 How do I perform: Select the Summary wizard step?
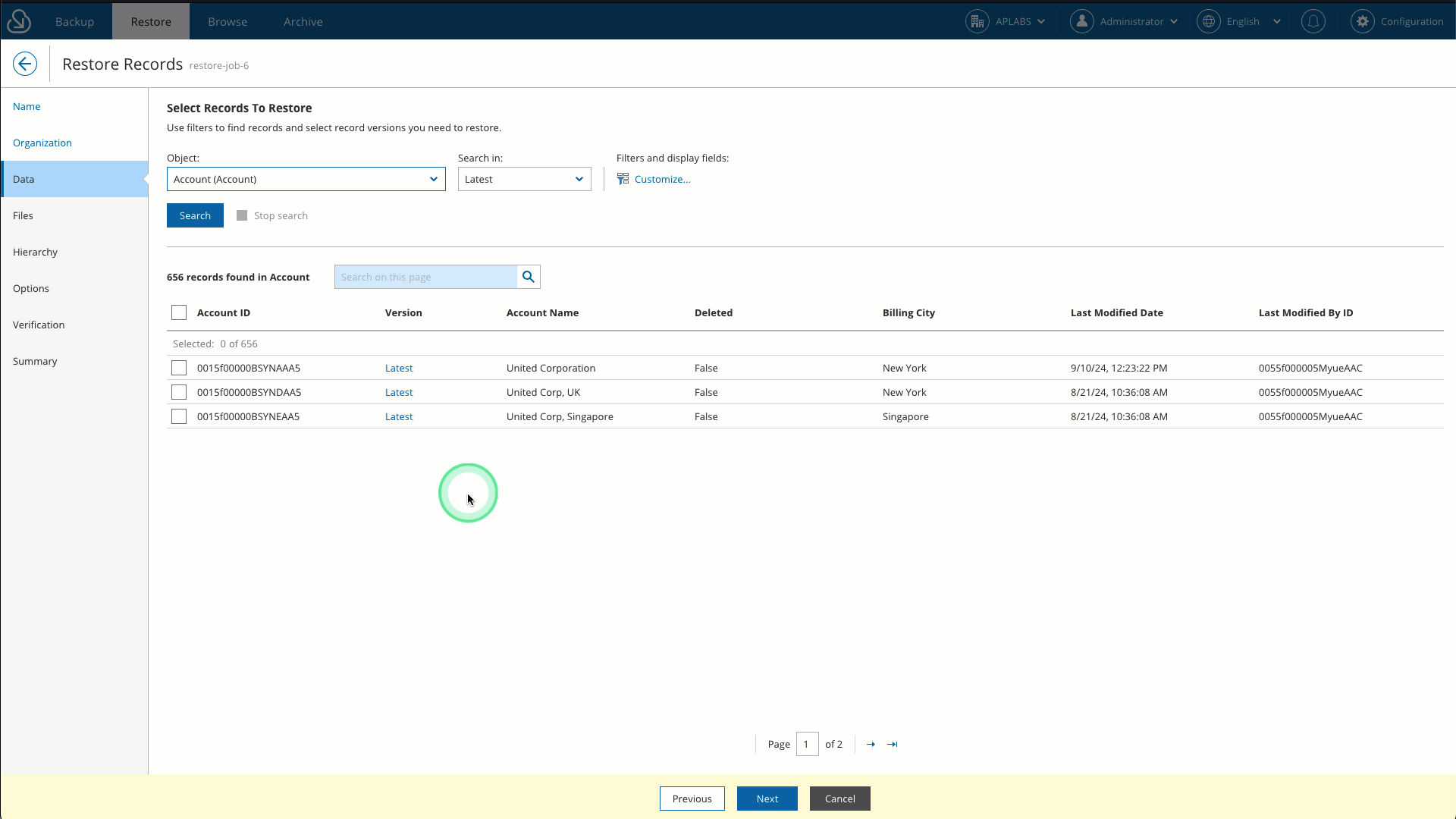coord(74,361)
